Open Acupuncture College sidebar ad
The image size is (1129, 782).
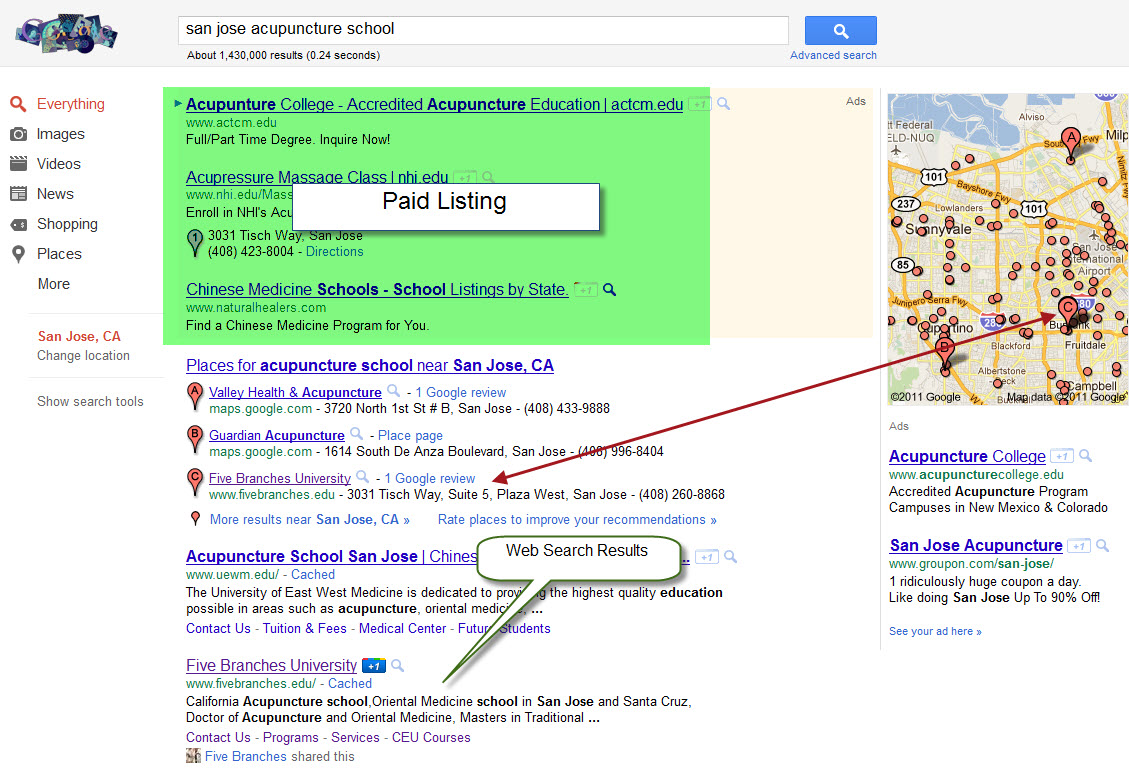coord(967,457)
